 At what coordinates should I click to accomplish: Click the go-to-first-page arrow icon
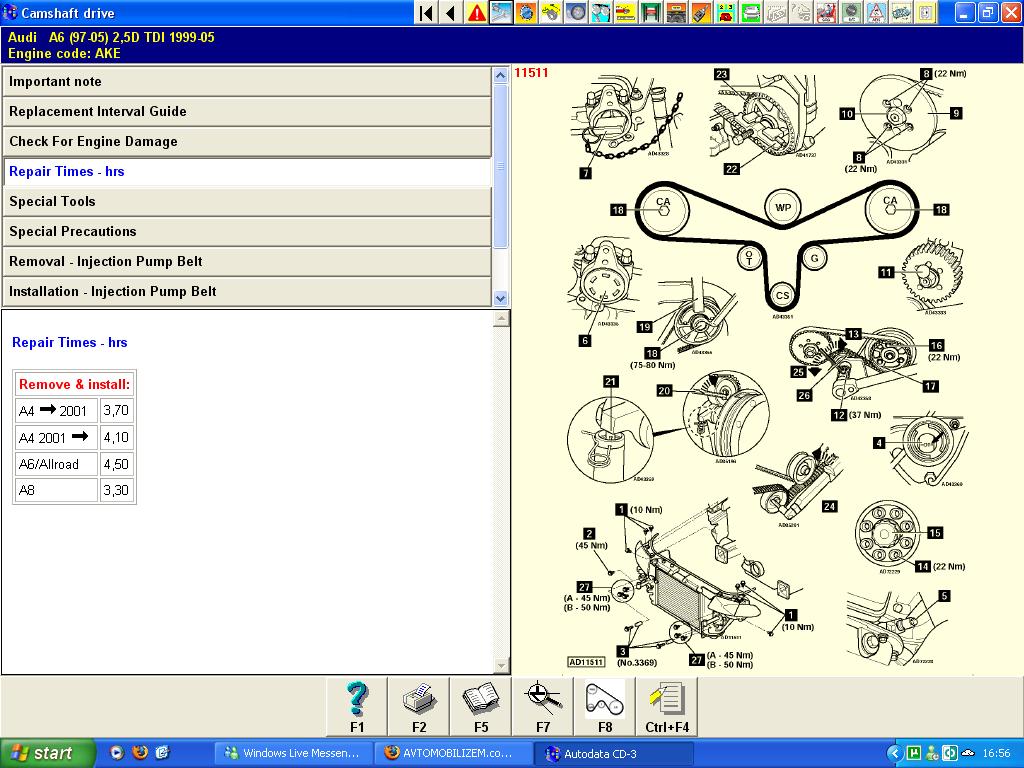coord(426,12)
